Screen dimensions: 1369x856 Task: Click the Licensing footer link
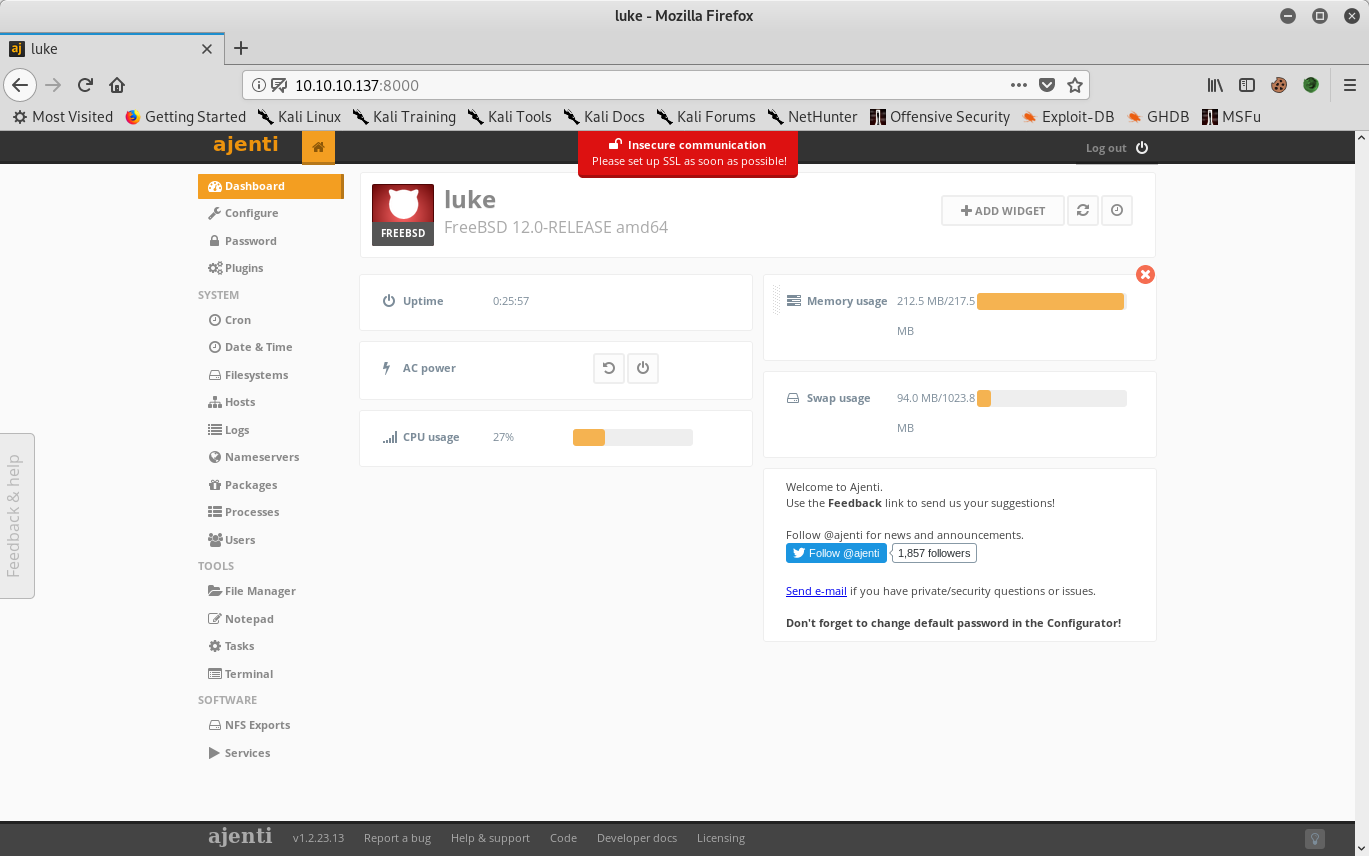[721, 838]
